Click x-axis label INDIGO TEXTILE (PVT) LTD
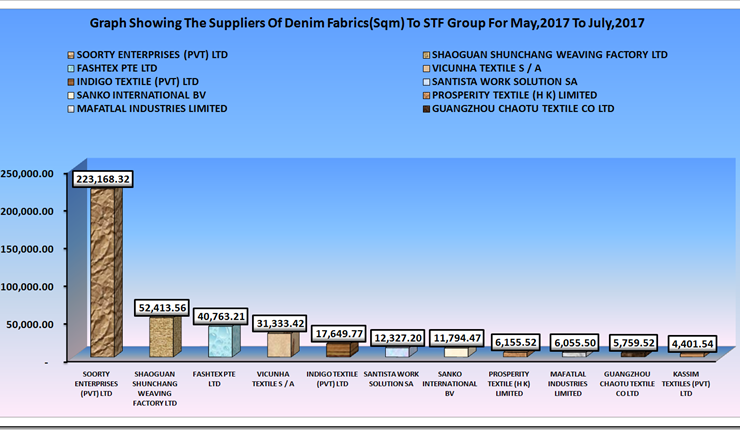740x430 pixels. [332, 379]
